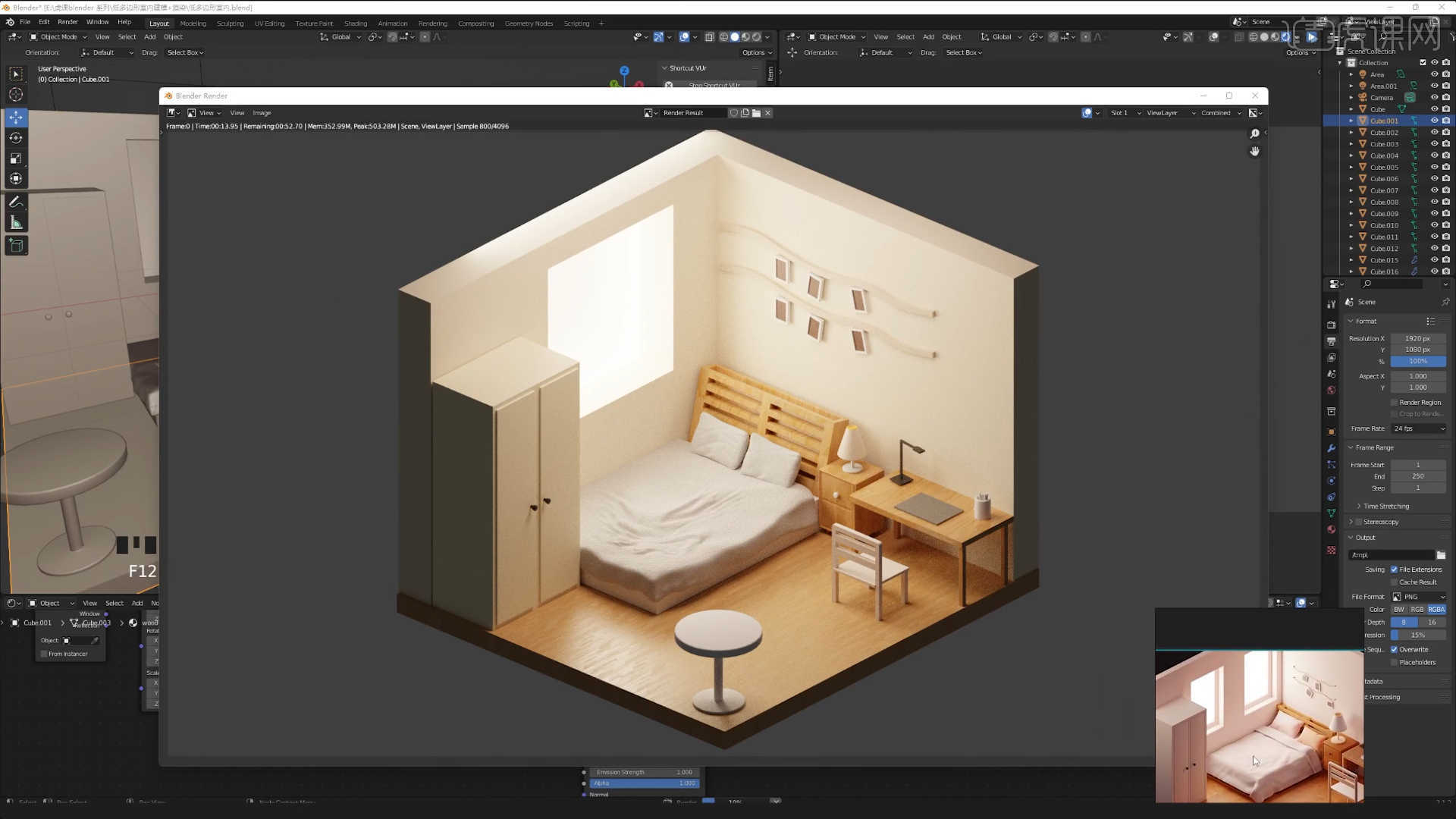Open the Combined pass dropdown
This screenshot has width=1456, height=819.
pos(1221,113)
